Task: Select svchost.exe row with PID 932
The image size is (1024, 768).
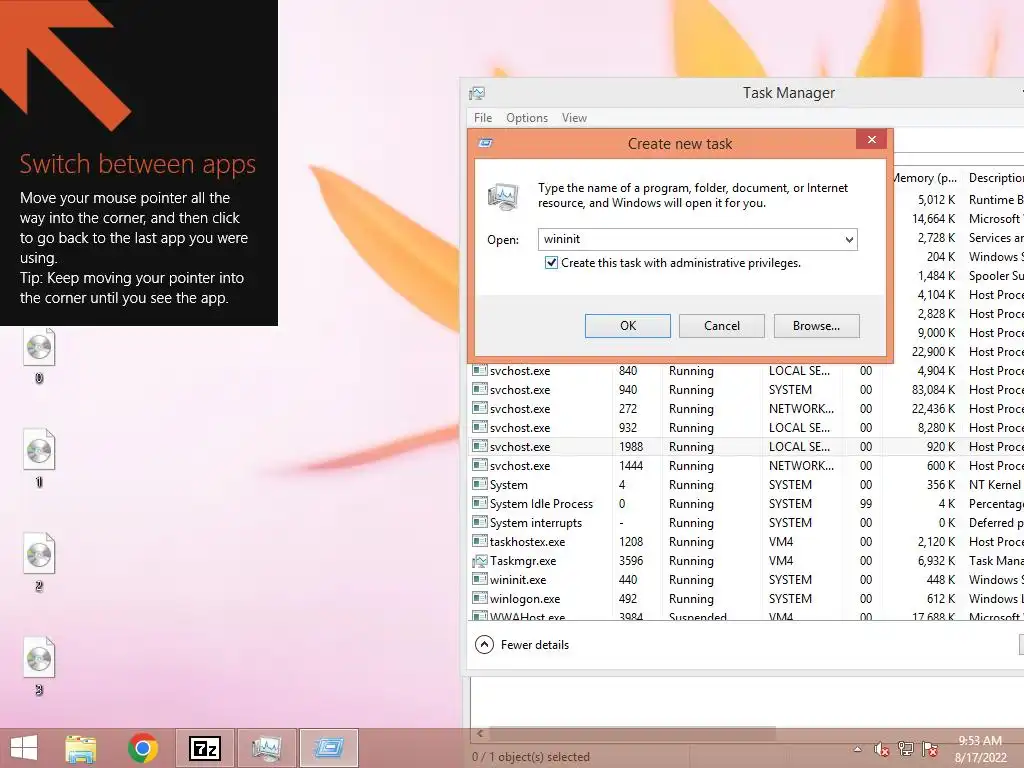Action: click(x=747, y=428)
